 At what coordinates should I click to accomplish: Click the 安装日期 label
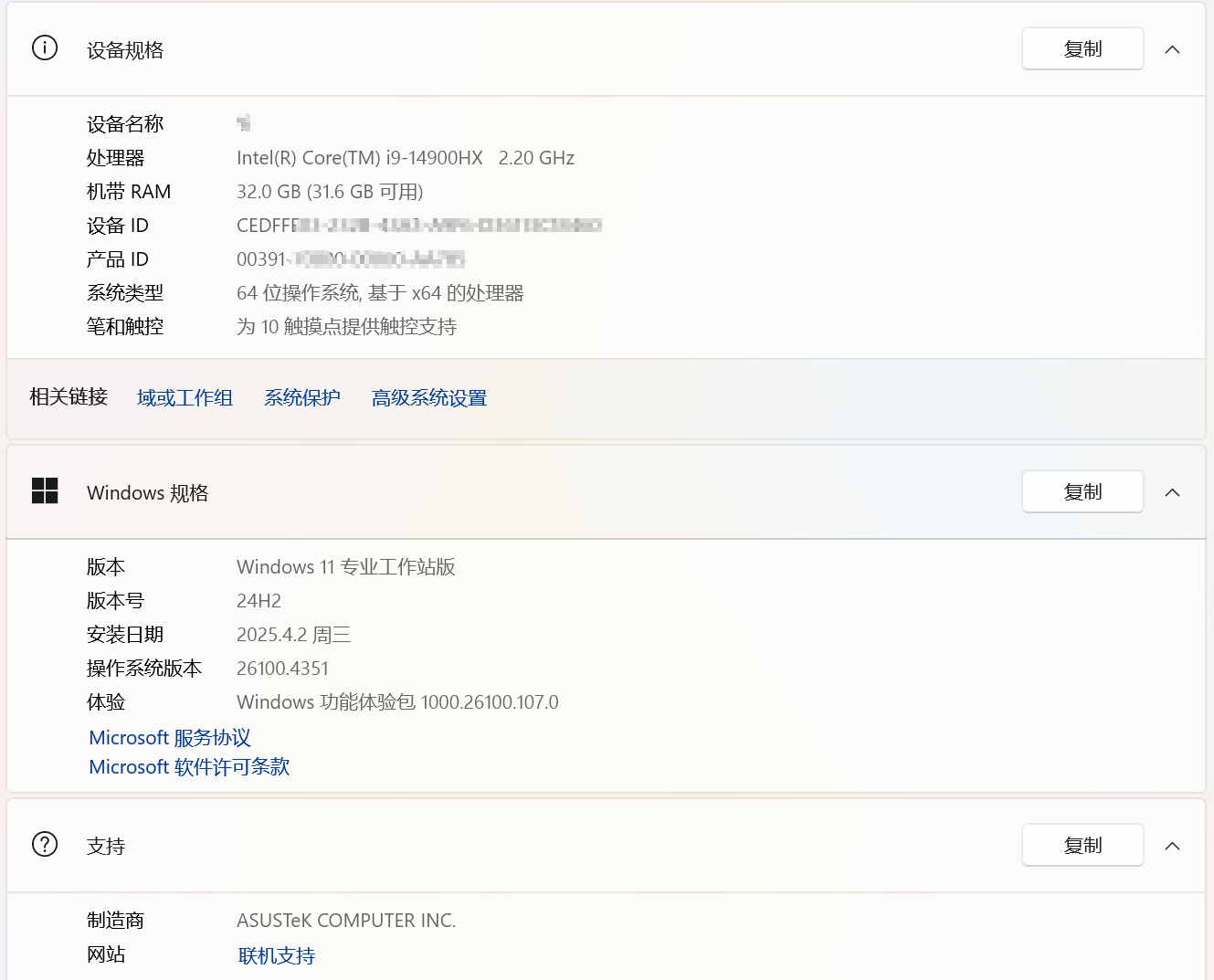(x=125, y=635)
